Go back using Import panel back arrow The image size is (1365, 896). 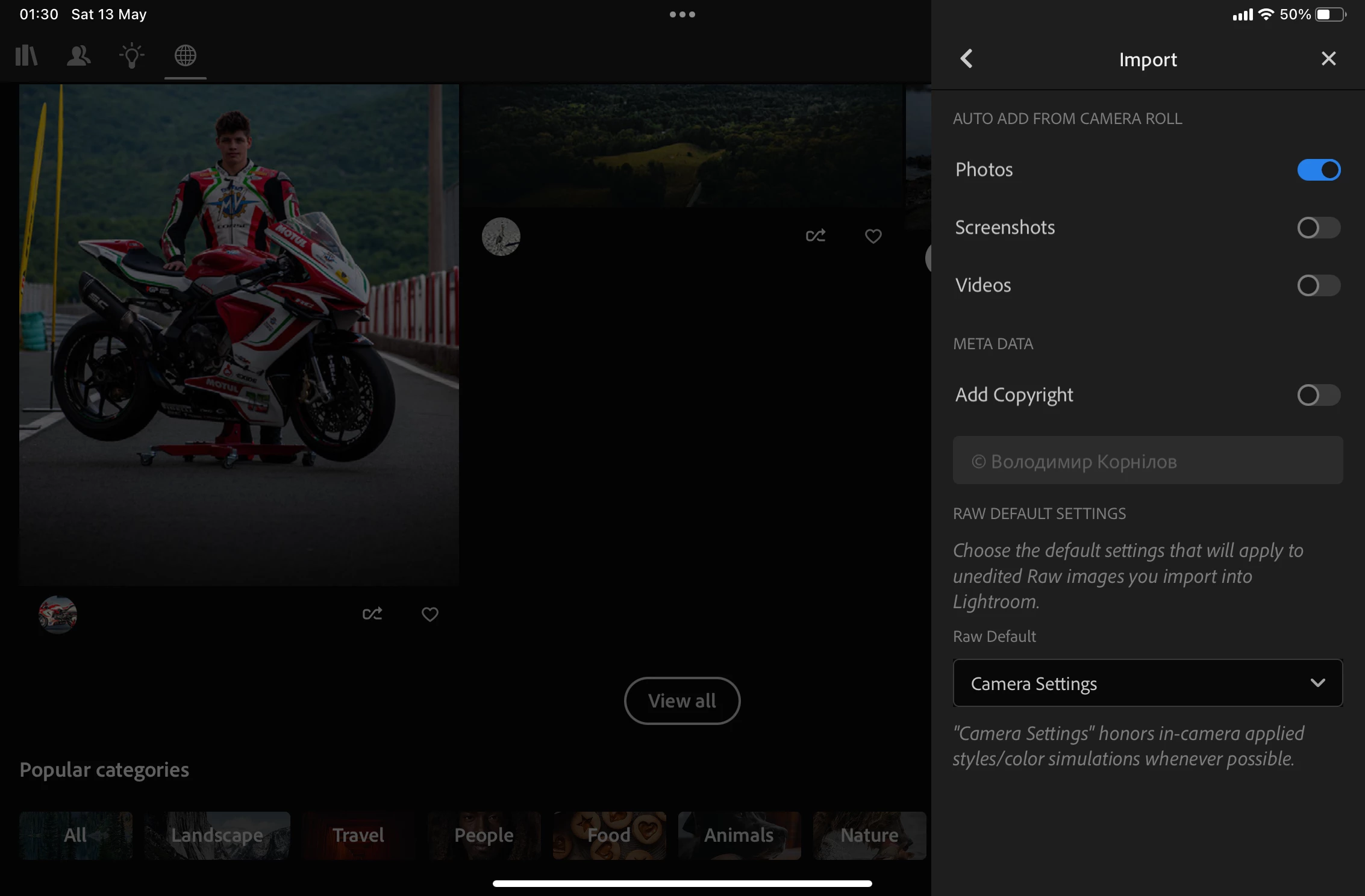(x=966, y=59)
